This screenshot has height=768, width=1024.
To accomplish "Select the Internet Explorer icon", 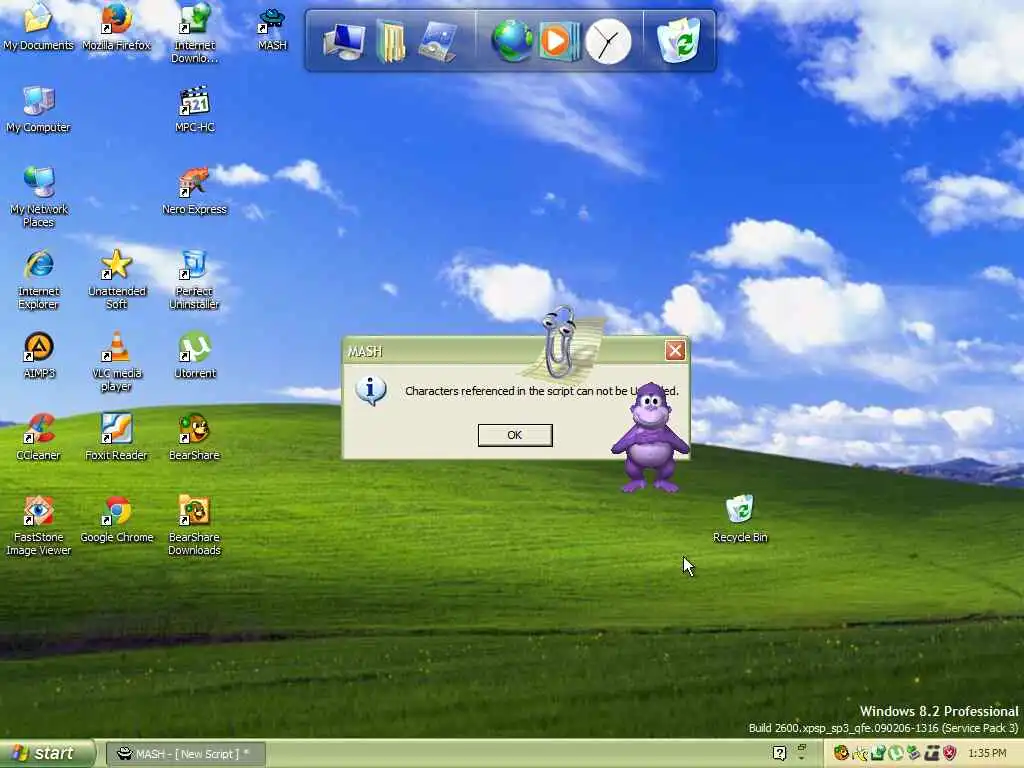I will [x=39, y=280].
